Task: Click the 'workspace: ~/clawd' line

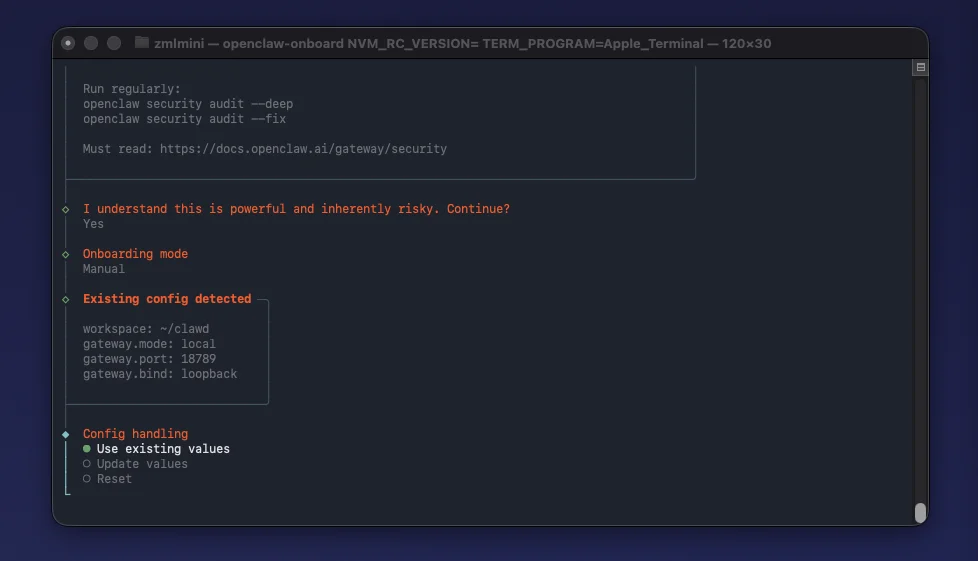Action: pos(146,329)
